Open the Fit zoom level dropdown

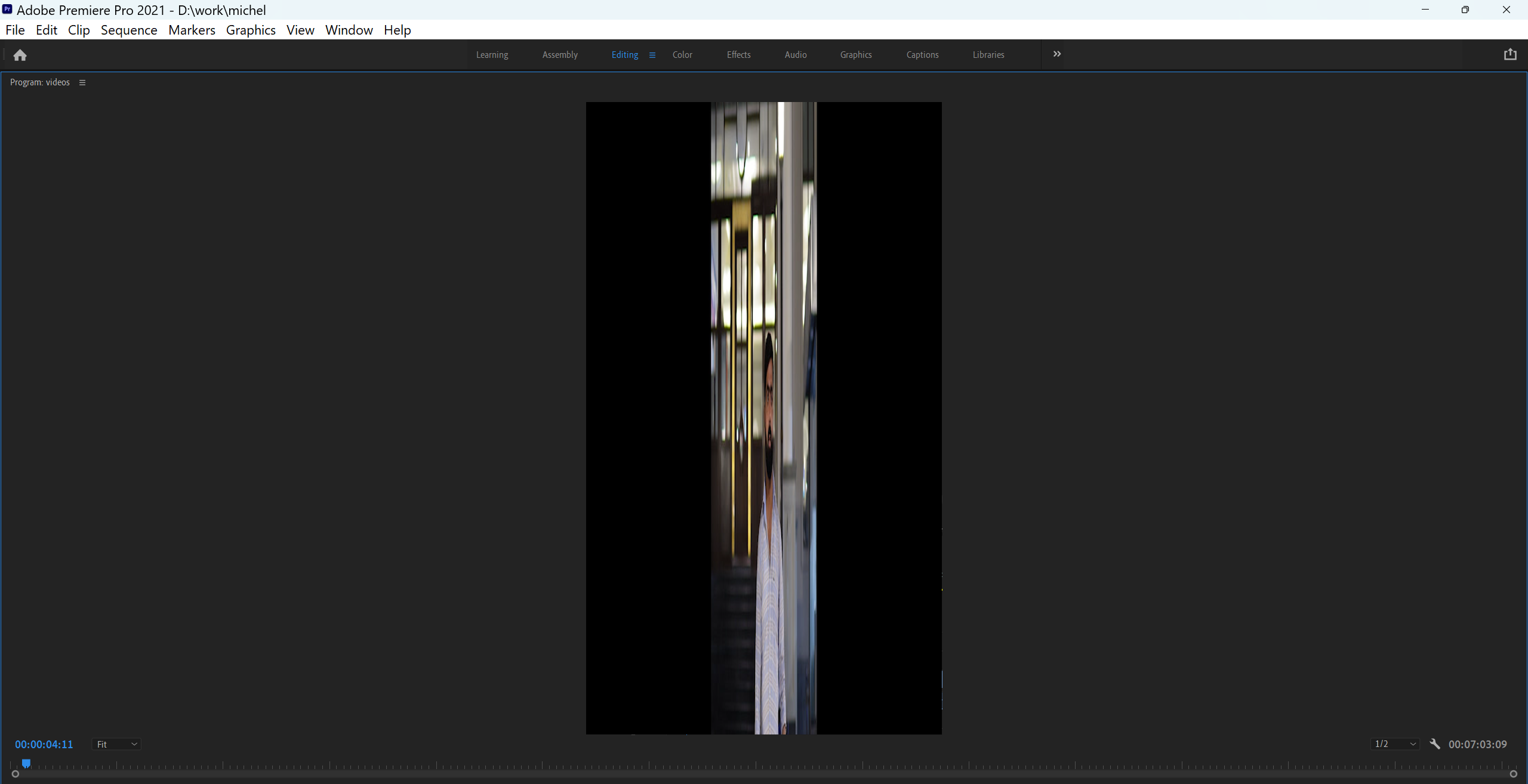116,744
